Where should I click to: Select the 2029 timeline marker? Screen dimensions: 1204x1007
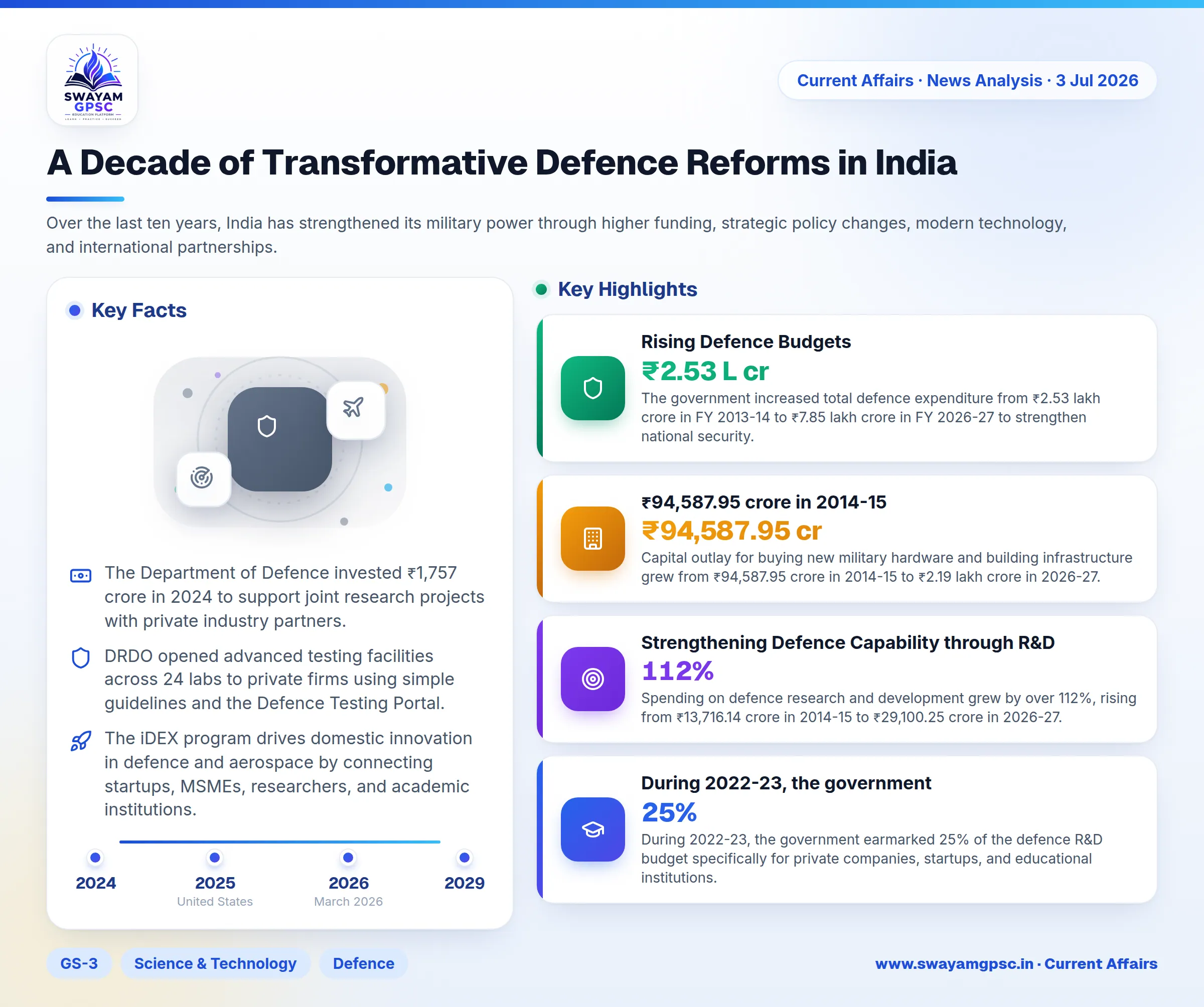pyautogui.click(x=465, y=858)
